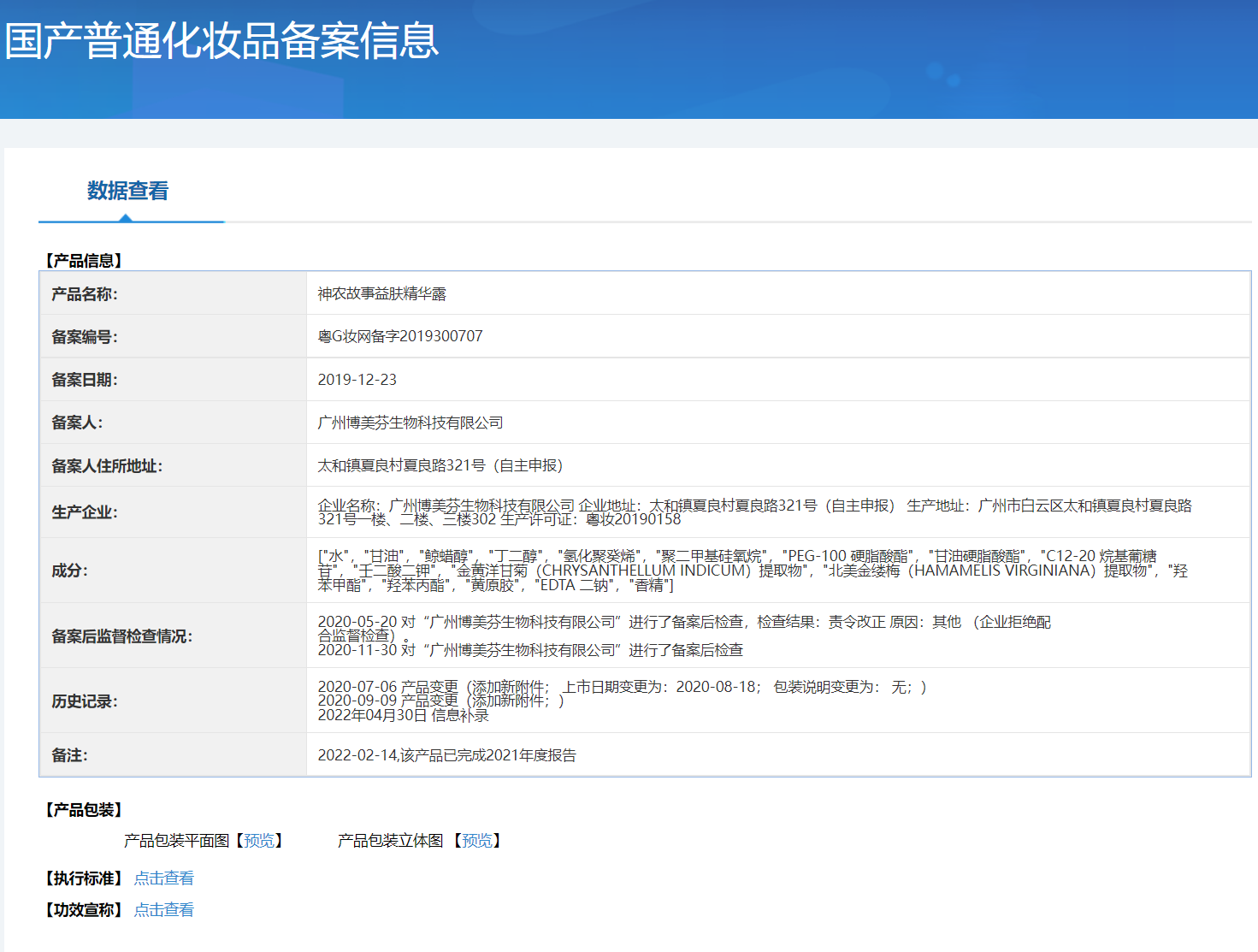Click the 【产品包装】 section heading
1258x952 pixels.
point(84,810)
